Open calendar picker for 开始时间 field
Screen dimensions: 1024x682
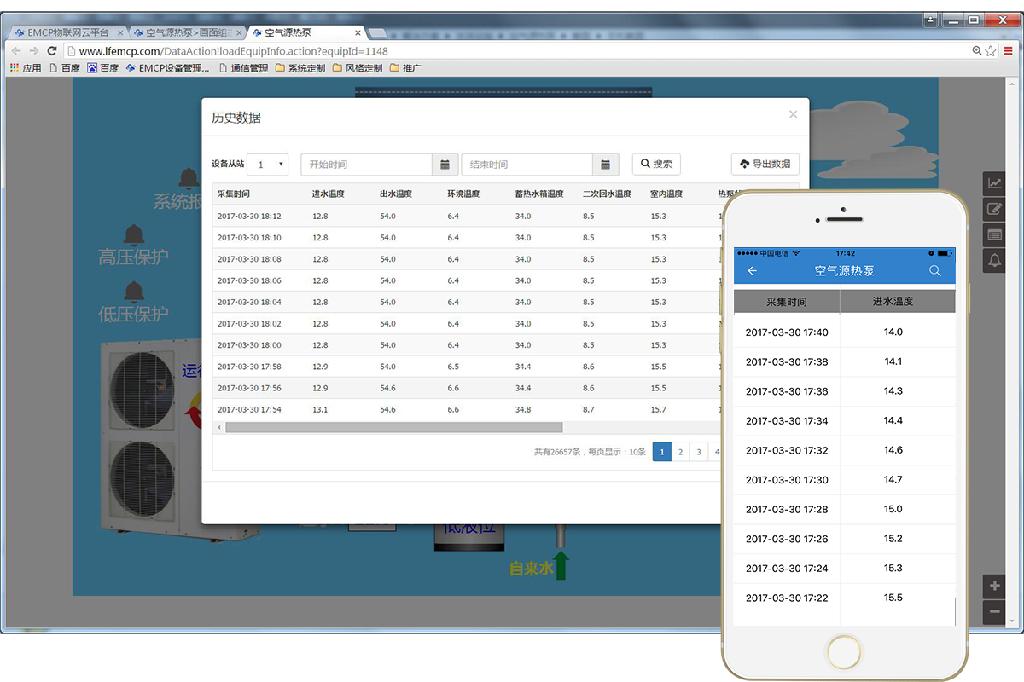pos(445,164)
